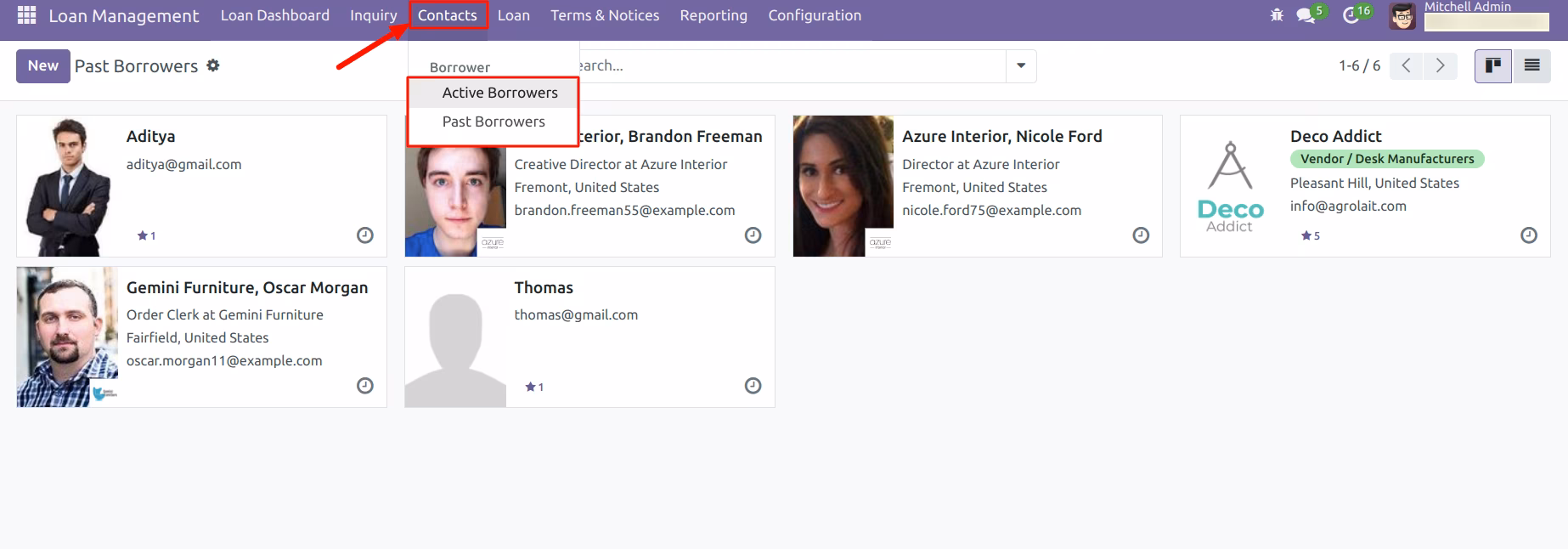Click Loan Management app title
The width and height of the screenshot is (1568, 549).
click(x=124, y=15)
